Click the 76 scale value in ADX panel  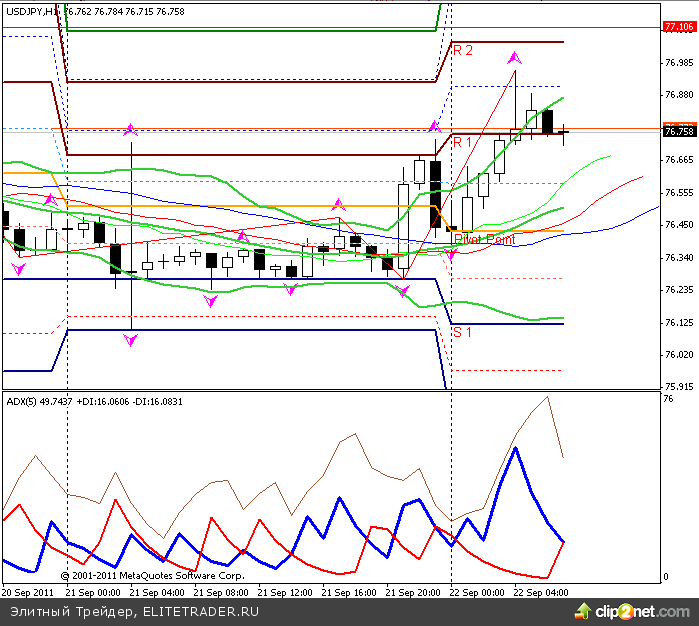[667, 400]
